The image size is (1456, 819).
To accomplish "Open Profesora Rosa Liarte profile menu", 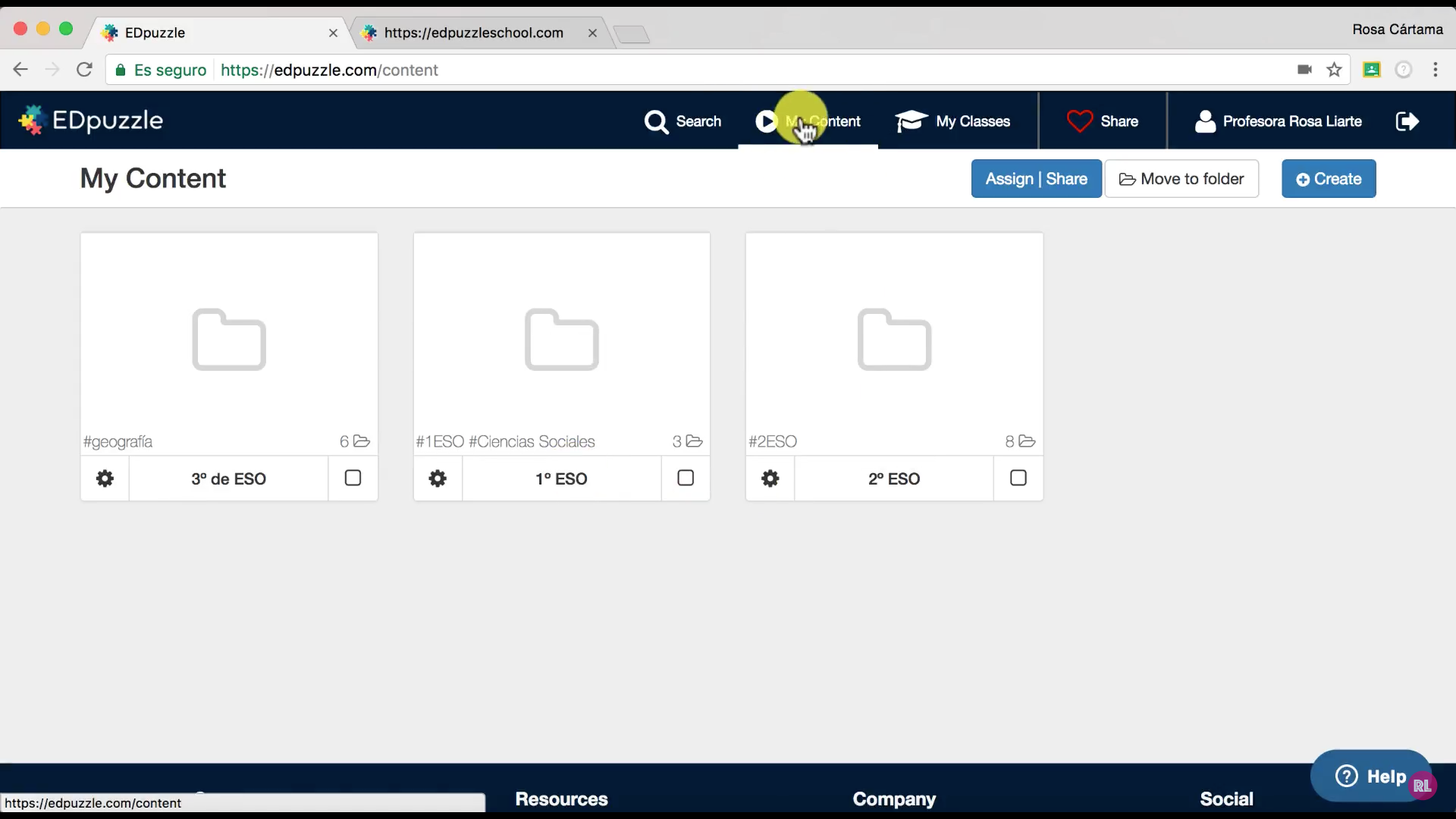I will (1279, 121).
